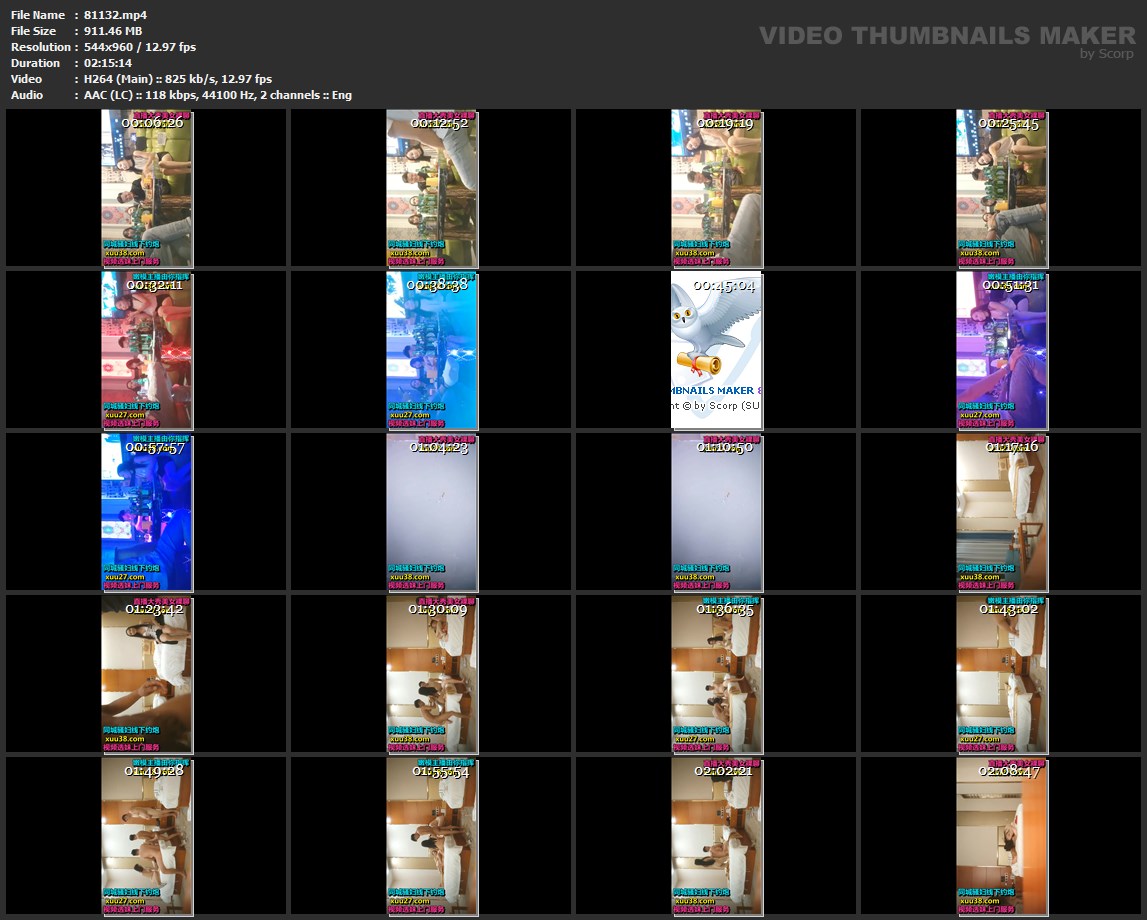Pick the grey frame at 01:10:50

coord(717,512)
